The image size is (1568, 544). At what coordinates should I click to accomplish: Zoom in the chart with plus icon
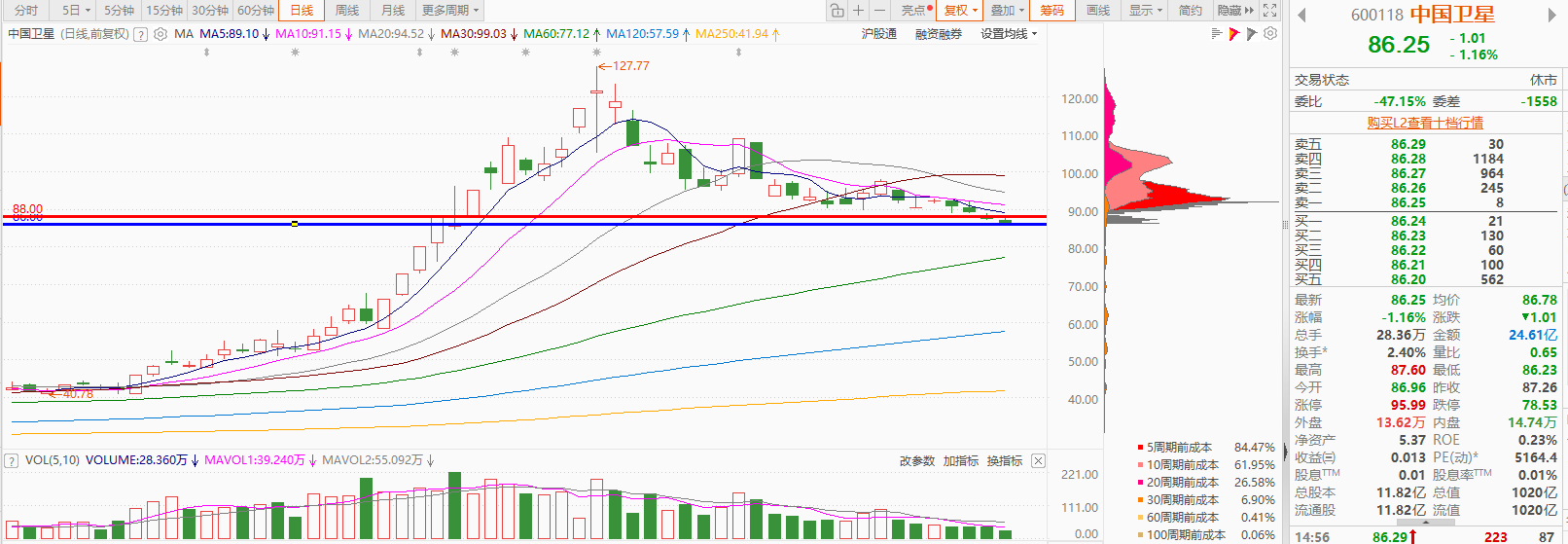point(858,11)
